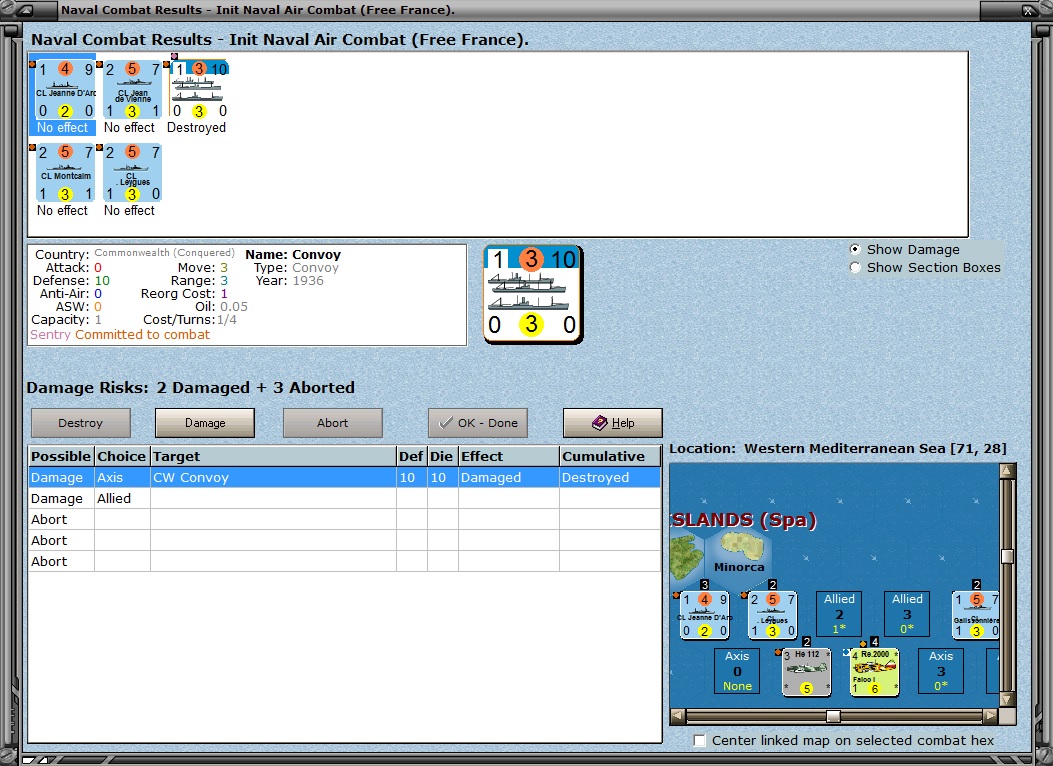Click the Axis 3 section box on map
This screenshot has width=1053, height=766.
click(941, 671)
